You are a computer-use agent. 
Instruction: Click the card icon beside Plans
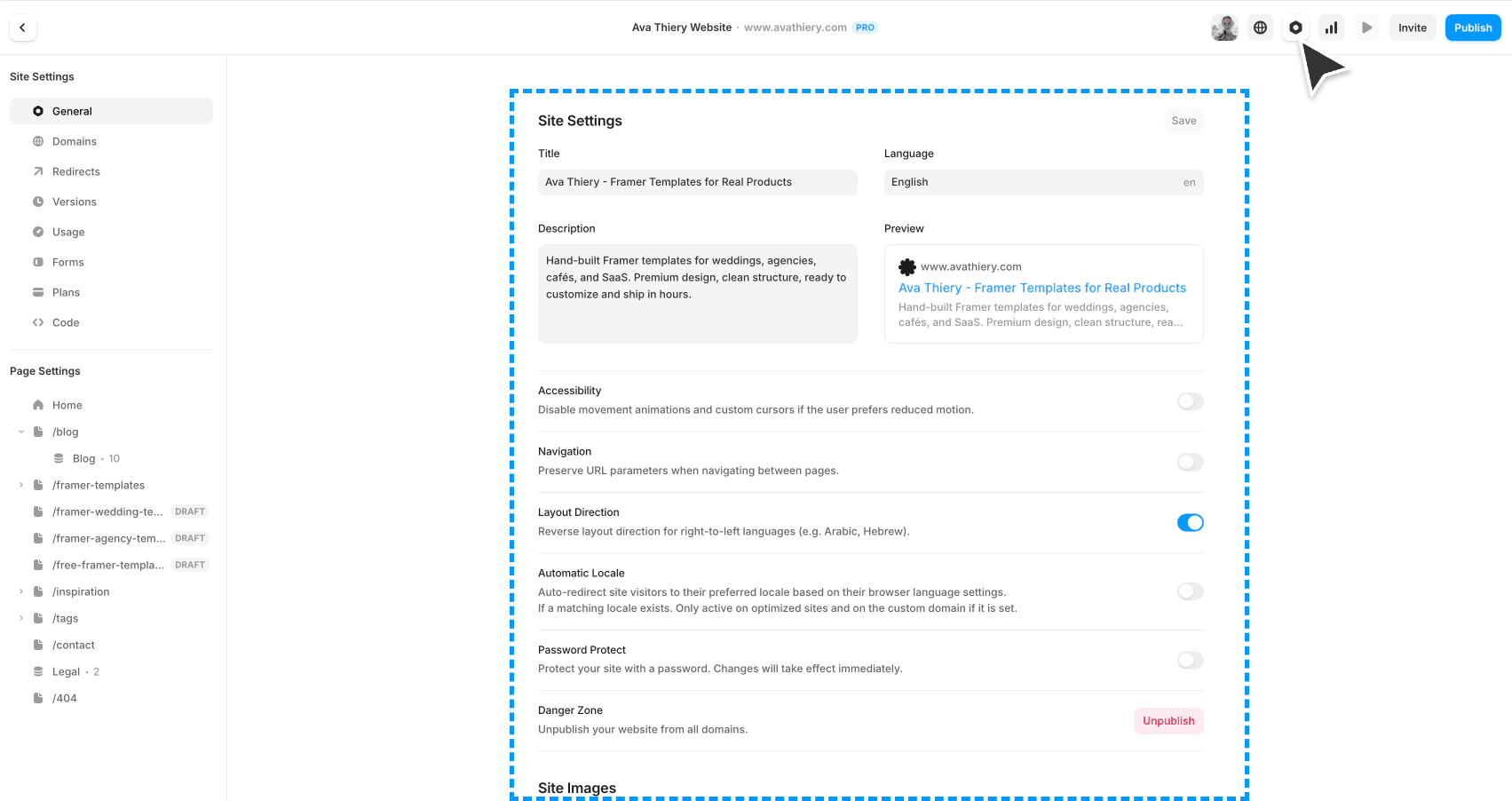pyautogui.click(x=38, y=292)
